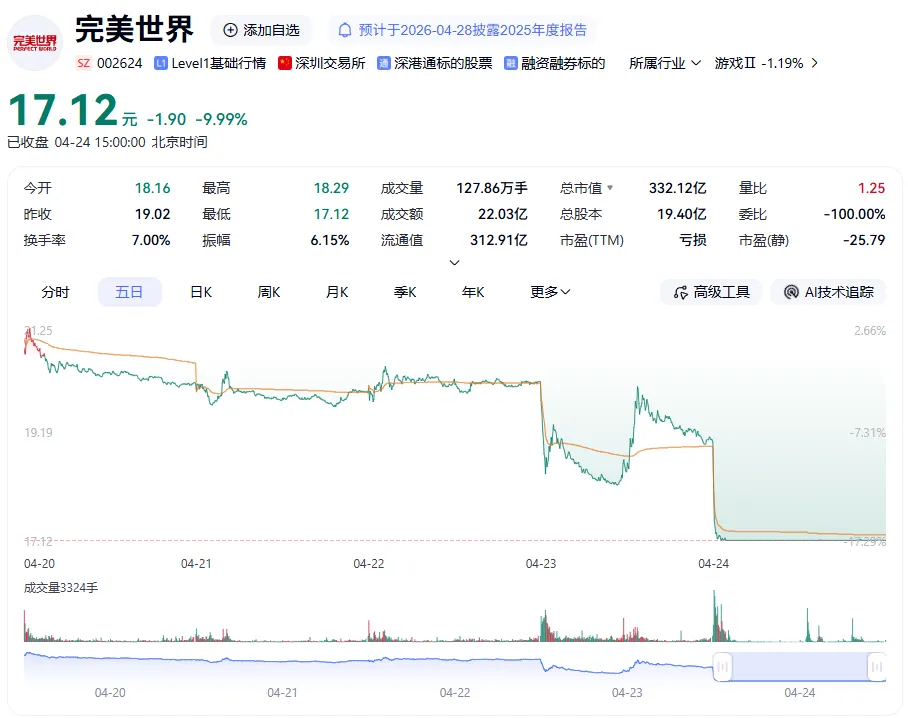Image resolution: width=908 pixels, height=718 pixels.
Task: Click the 今开 value 18.16
Action: point(153,188)
